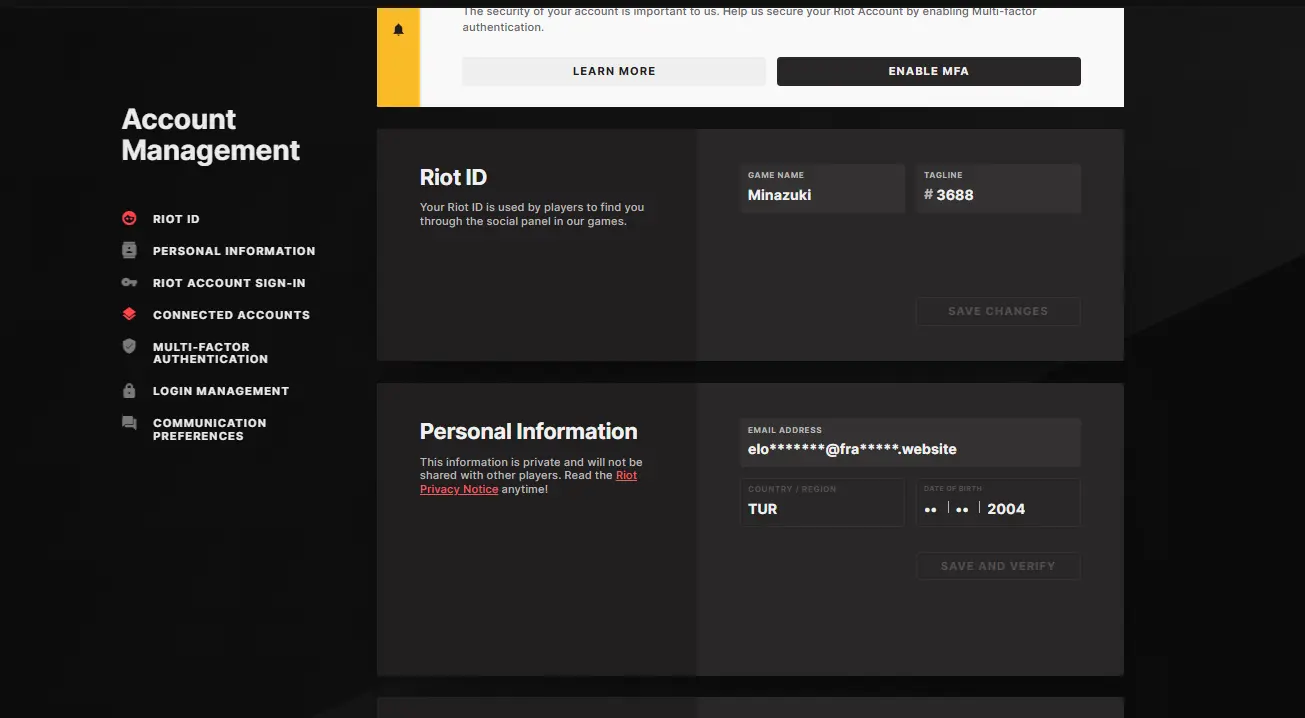Select Login Management sidebar entry
This screenshot has width=1305, height=718.
coord(220,391)
